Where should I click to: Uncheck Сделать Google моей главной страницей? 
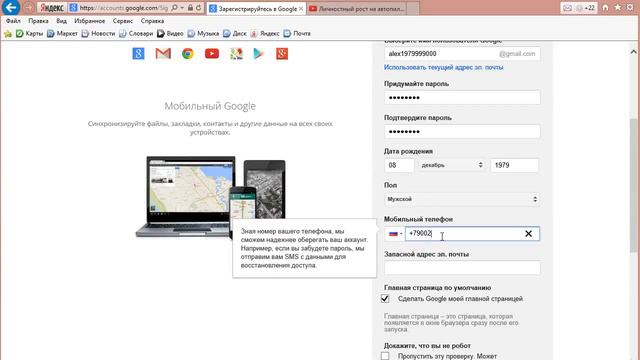[385, 299]
